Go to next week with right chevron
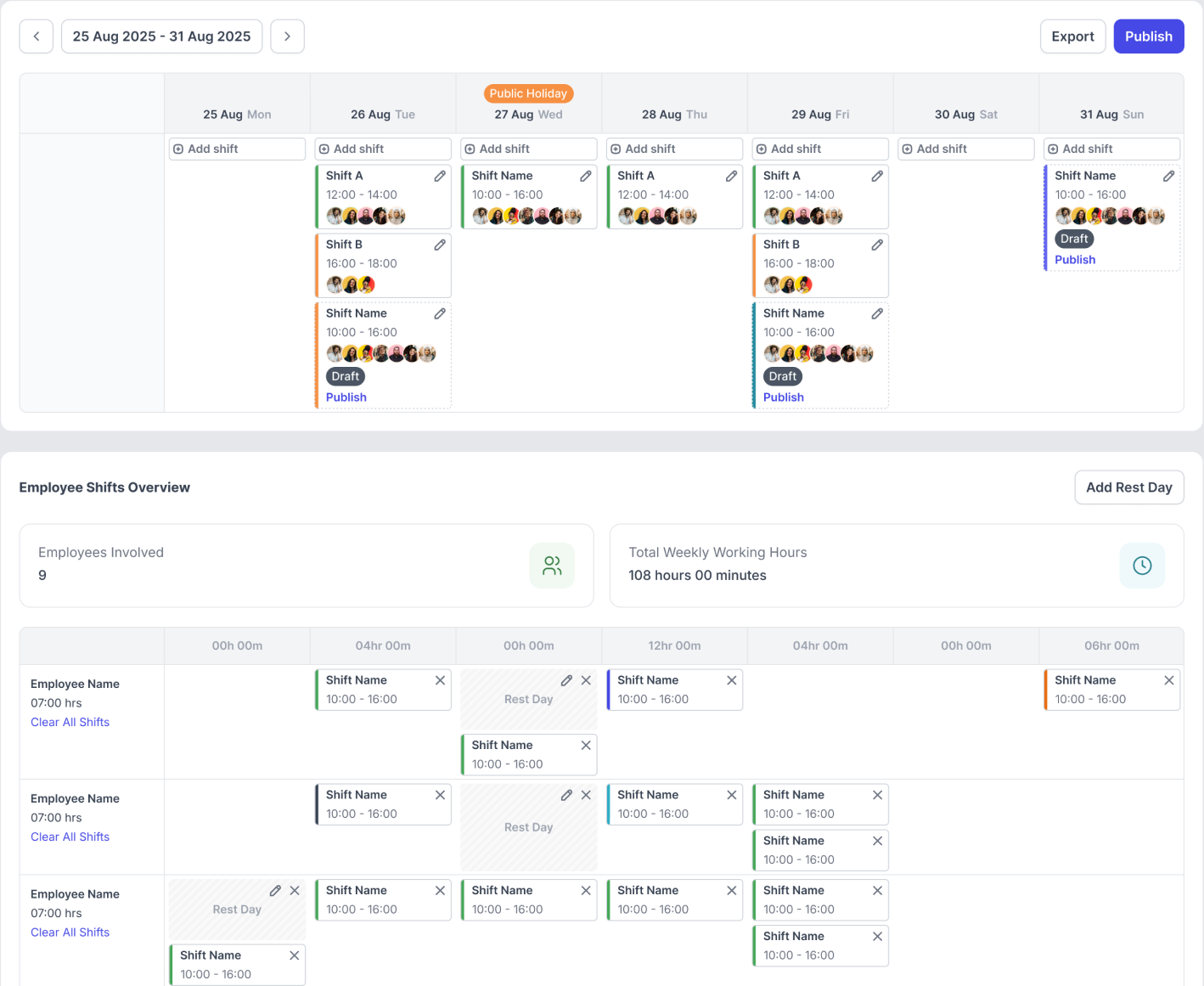This screenshot has width=1204, height=986. 287,37
